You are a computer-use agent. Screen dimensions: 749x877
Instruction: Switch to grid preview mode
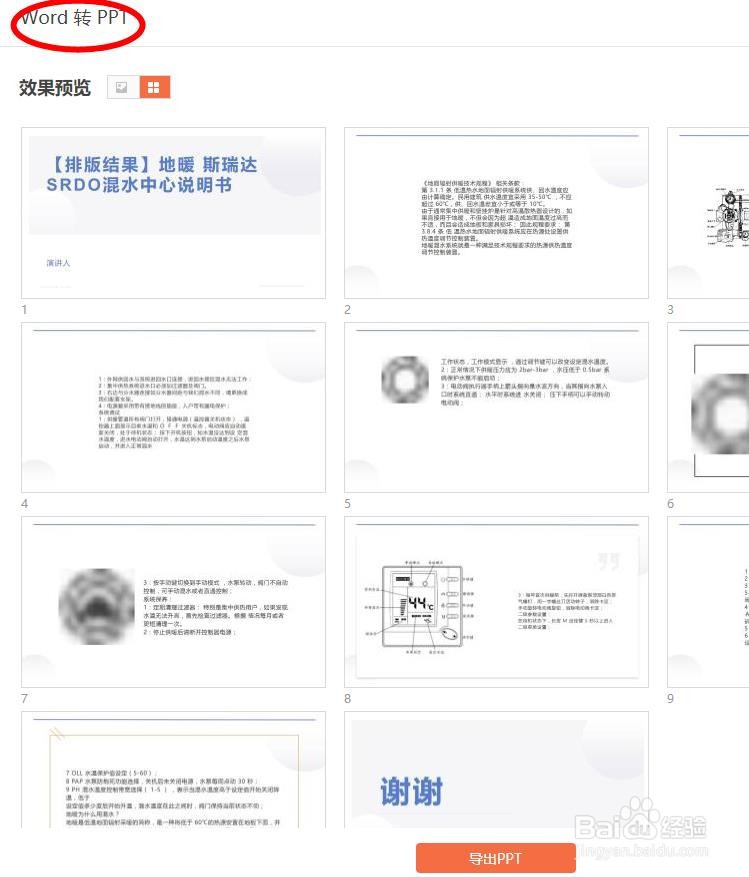pyautogui.click(x=154, y=87)
